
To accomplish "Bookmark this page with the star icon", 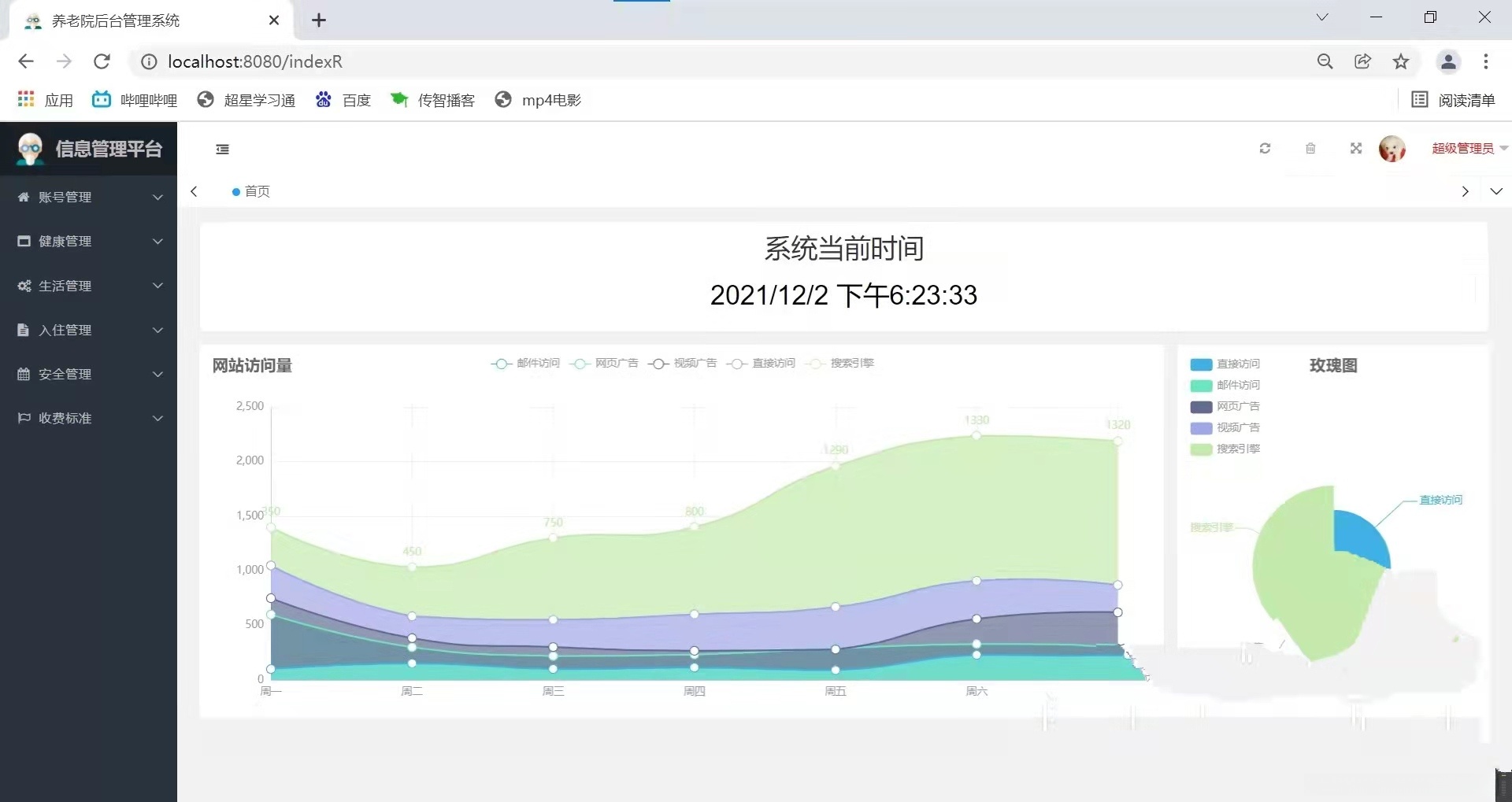I will (1400, 61).
